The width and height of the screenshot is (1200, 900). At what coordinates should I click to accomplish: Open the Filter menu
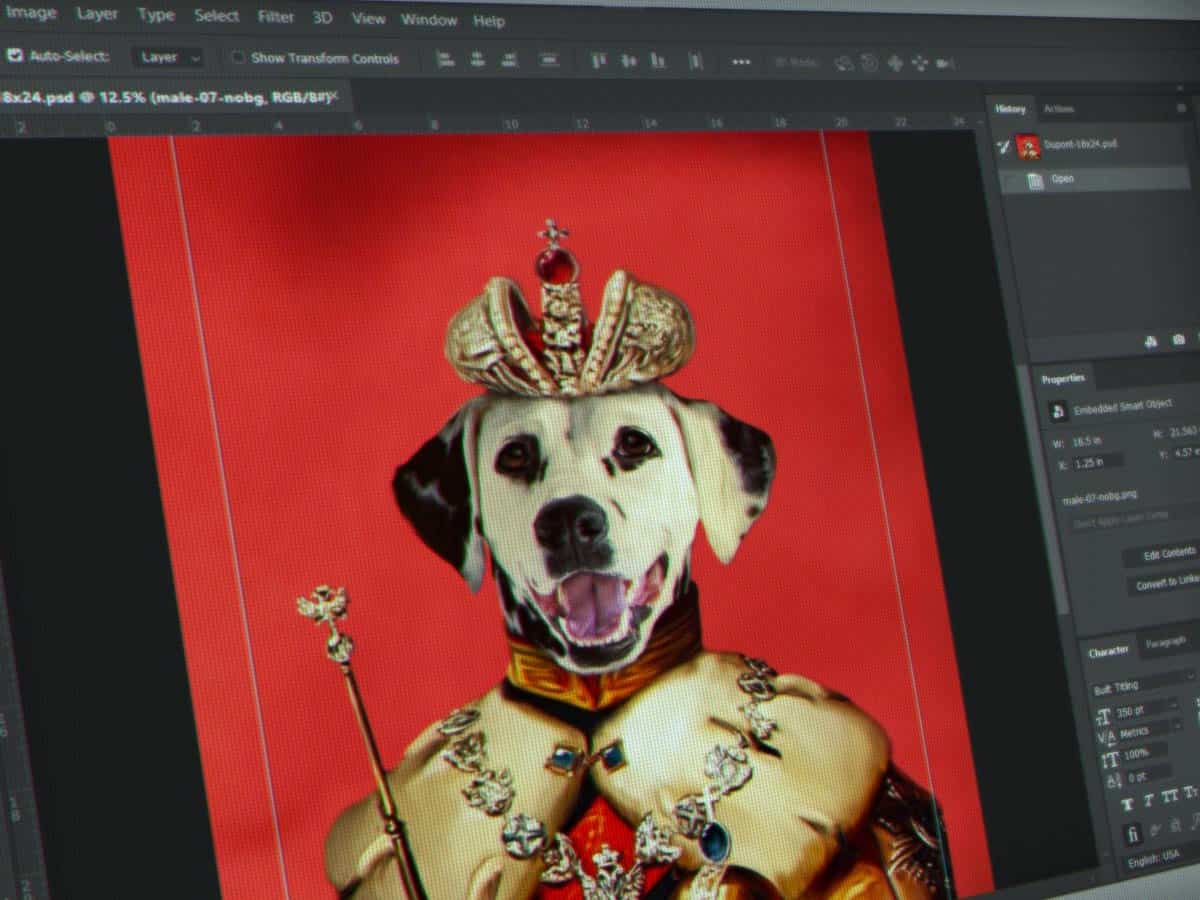coord(275,17)
